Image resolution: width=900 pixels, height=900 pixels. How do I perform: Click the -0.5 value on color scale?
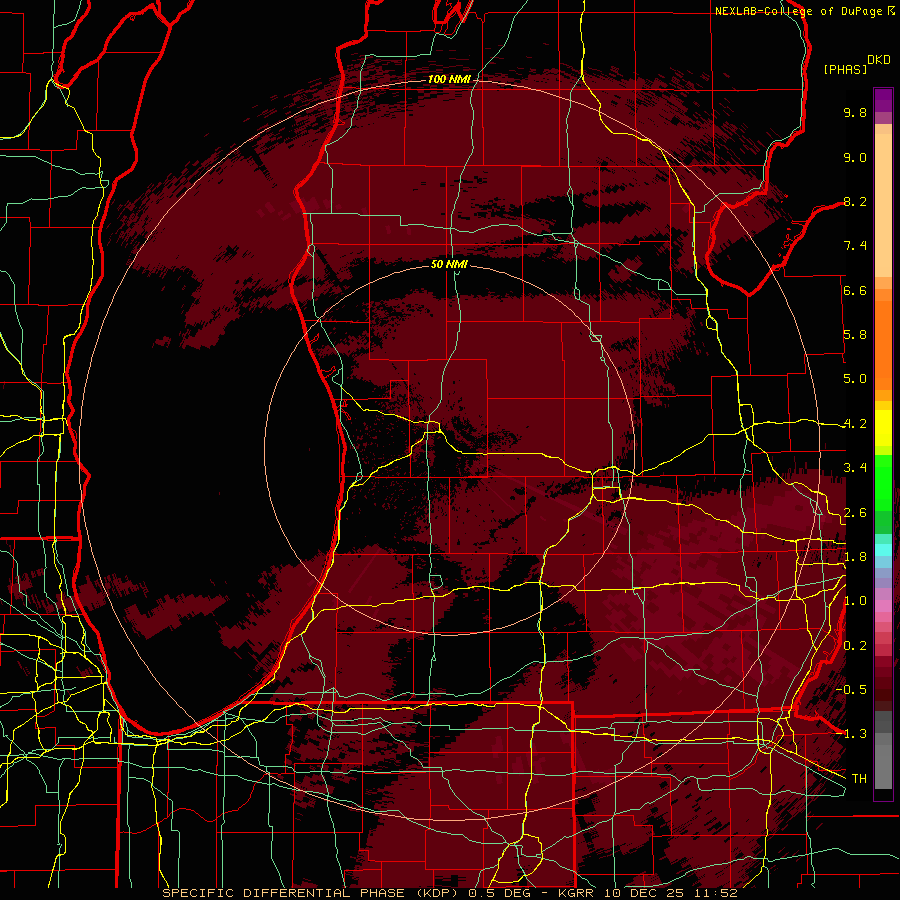pyautogui.click(x=851, y=690)
